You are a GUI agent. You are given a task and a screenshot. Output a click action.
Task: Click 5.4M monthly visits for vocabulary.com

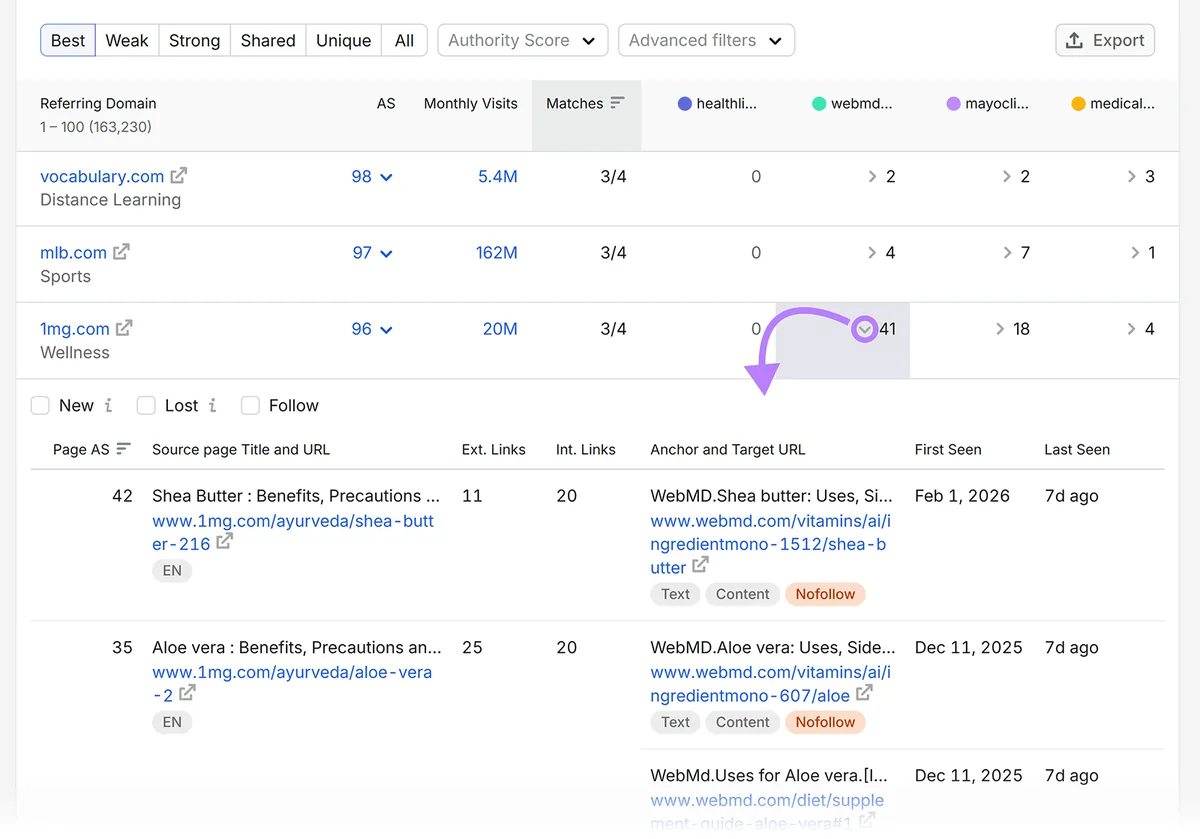pos(497,176)
